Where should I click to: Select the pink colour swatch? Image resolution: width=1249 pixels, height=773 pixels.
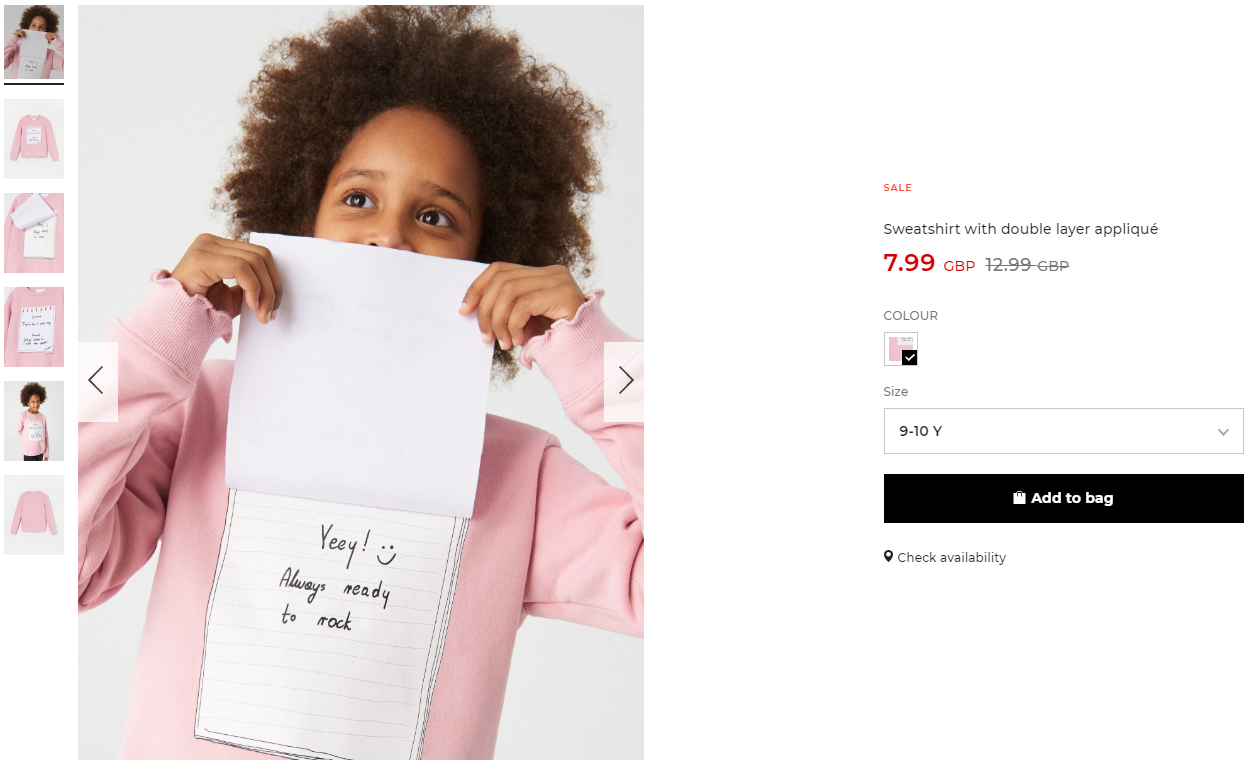[x=900, y=349]
